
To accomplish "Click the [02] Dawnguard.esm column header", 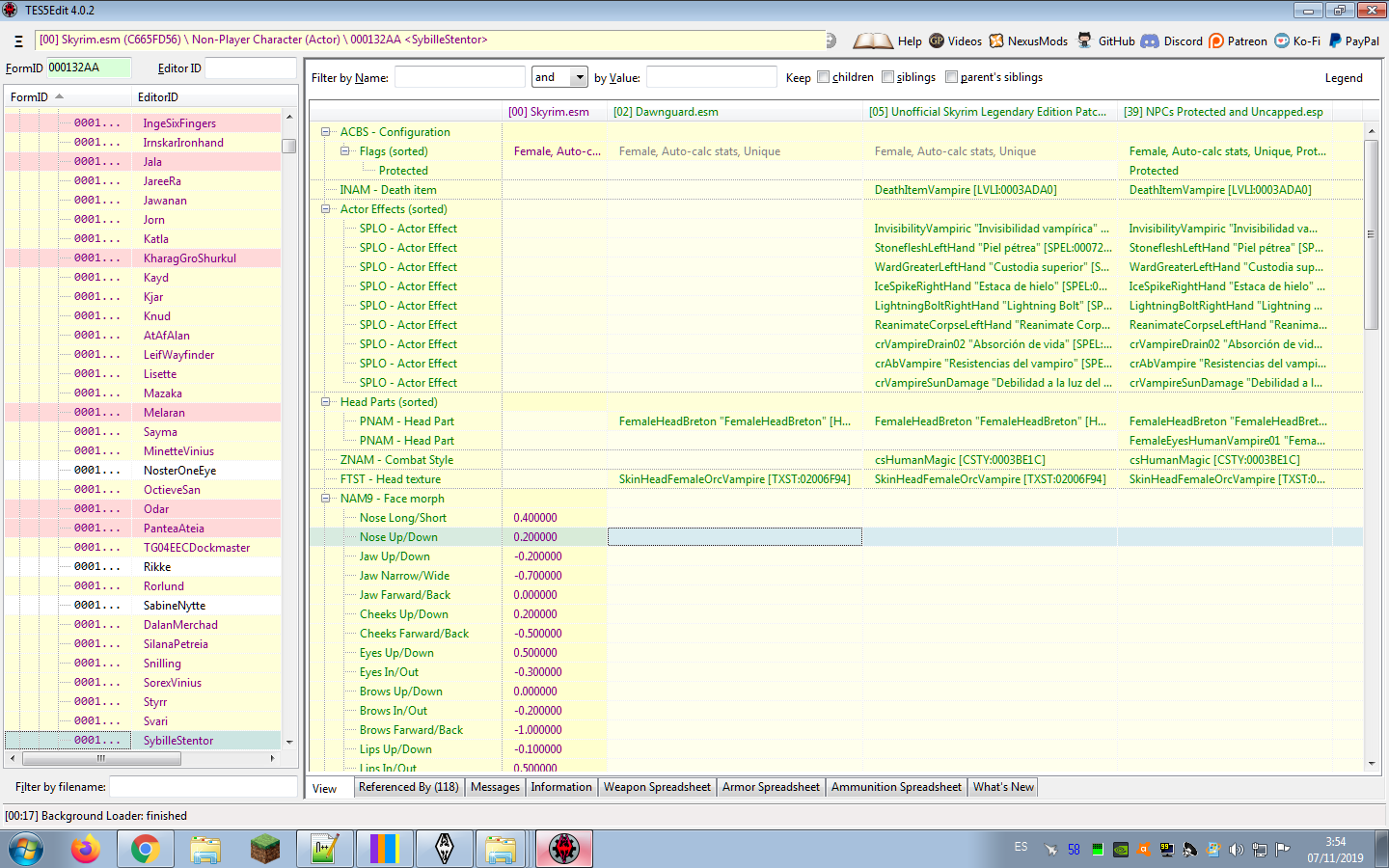I will pyautogui.click(x=735, y=112).
